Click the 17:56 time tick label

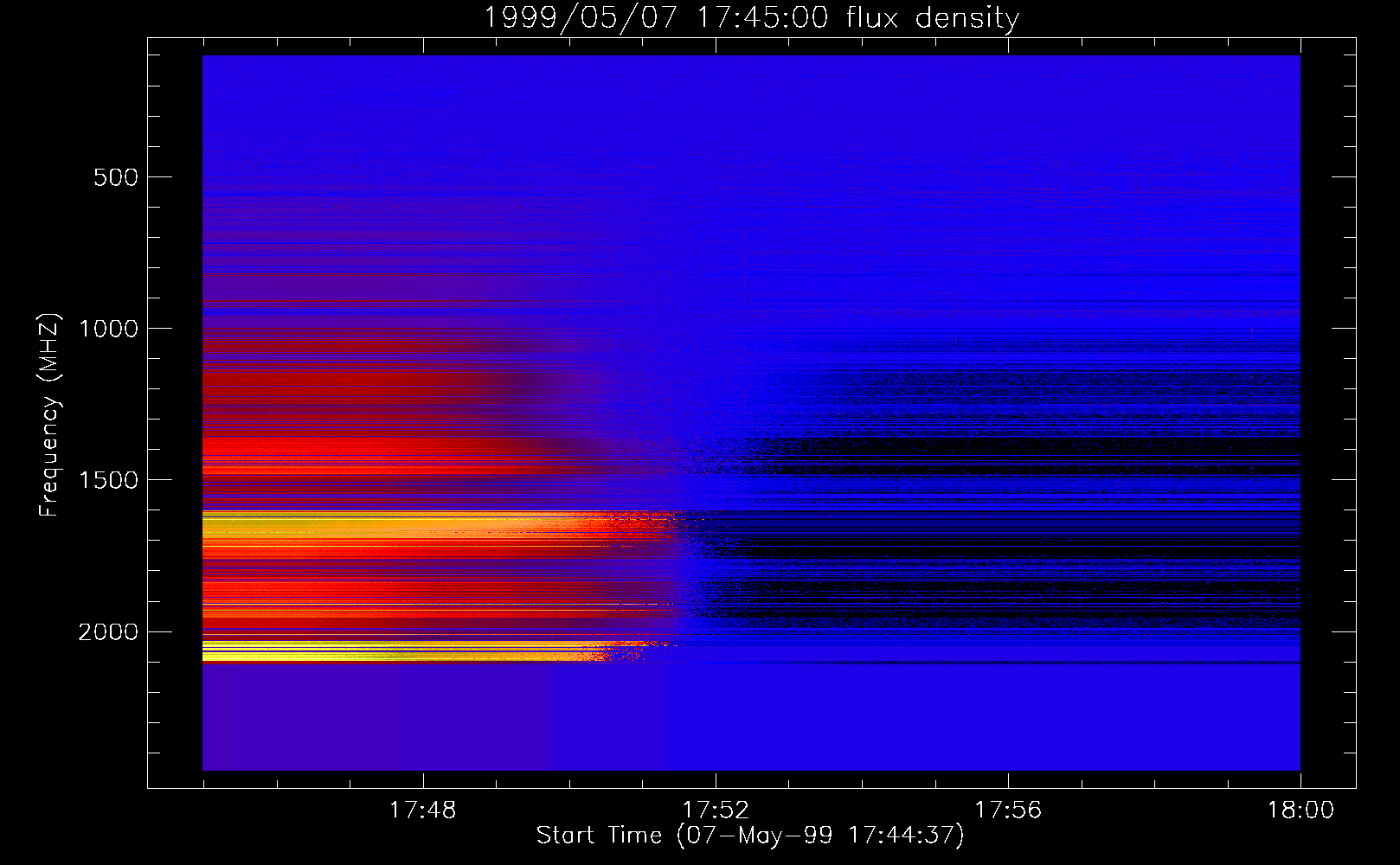(1008, 811)
